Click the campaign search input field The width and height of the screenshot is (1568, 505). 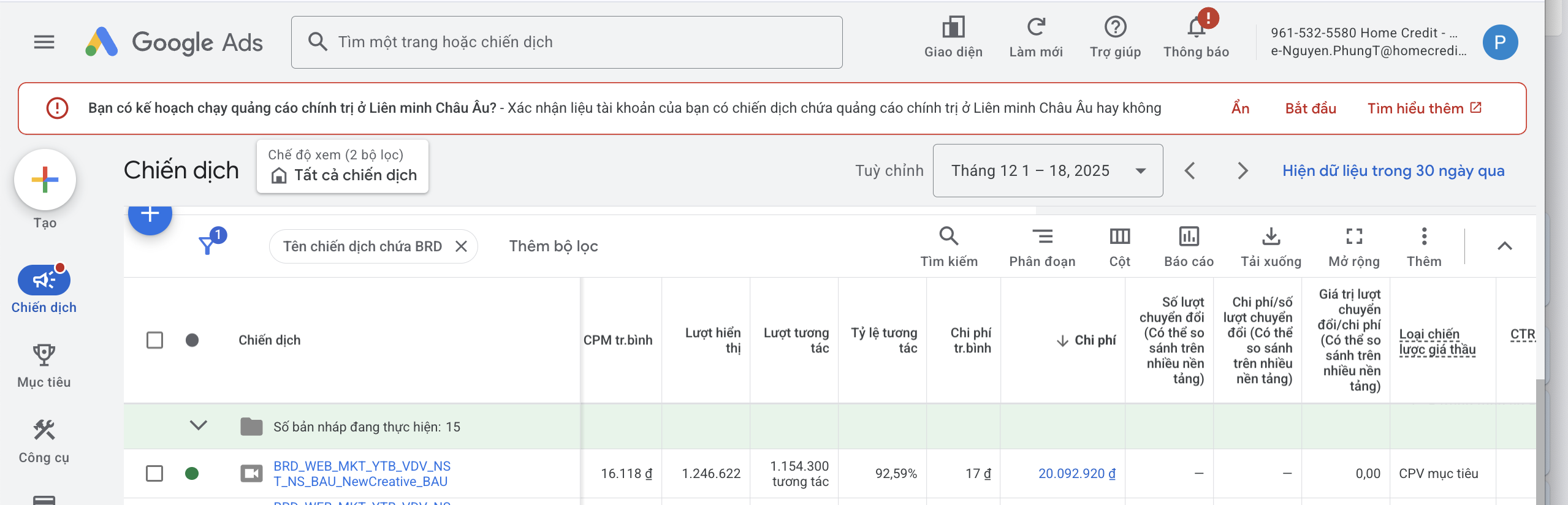(566, 42)
